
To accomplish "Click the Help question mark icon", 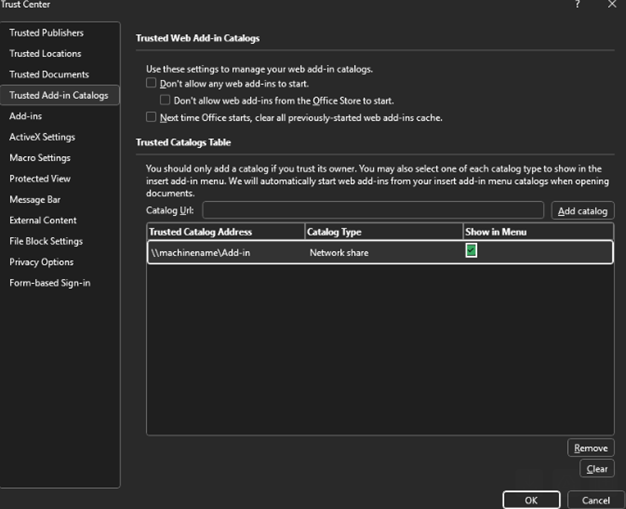I will (x=577, y=5).
